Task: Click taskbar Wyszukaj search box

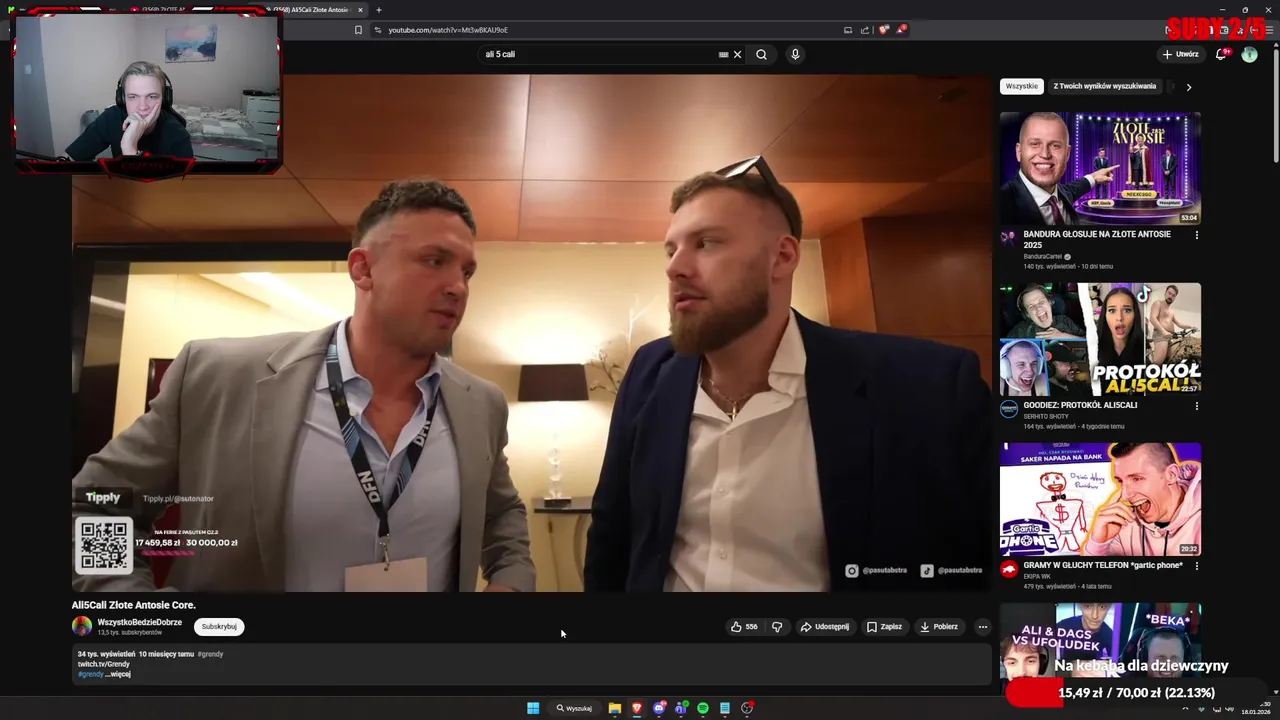Action: tap(574, 708)
